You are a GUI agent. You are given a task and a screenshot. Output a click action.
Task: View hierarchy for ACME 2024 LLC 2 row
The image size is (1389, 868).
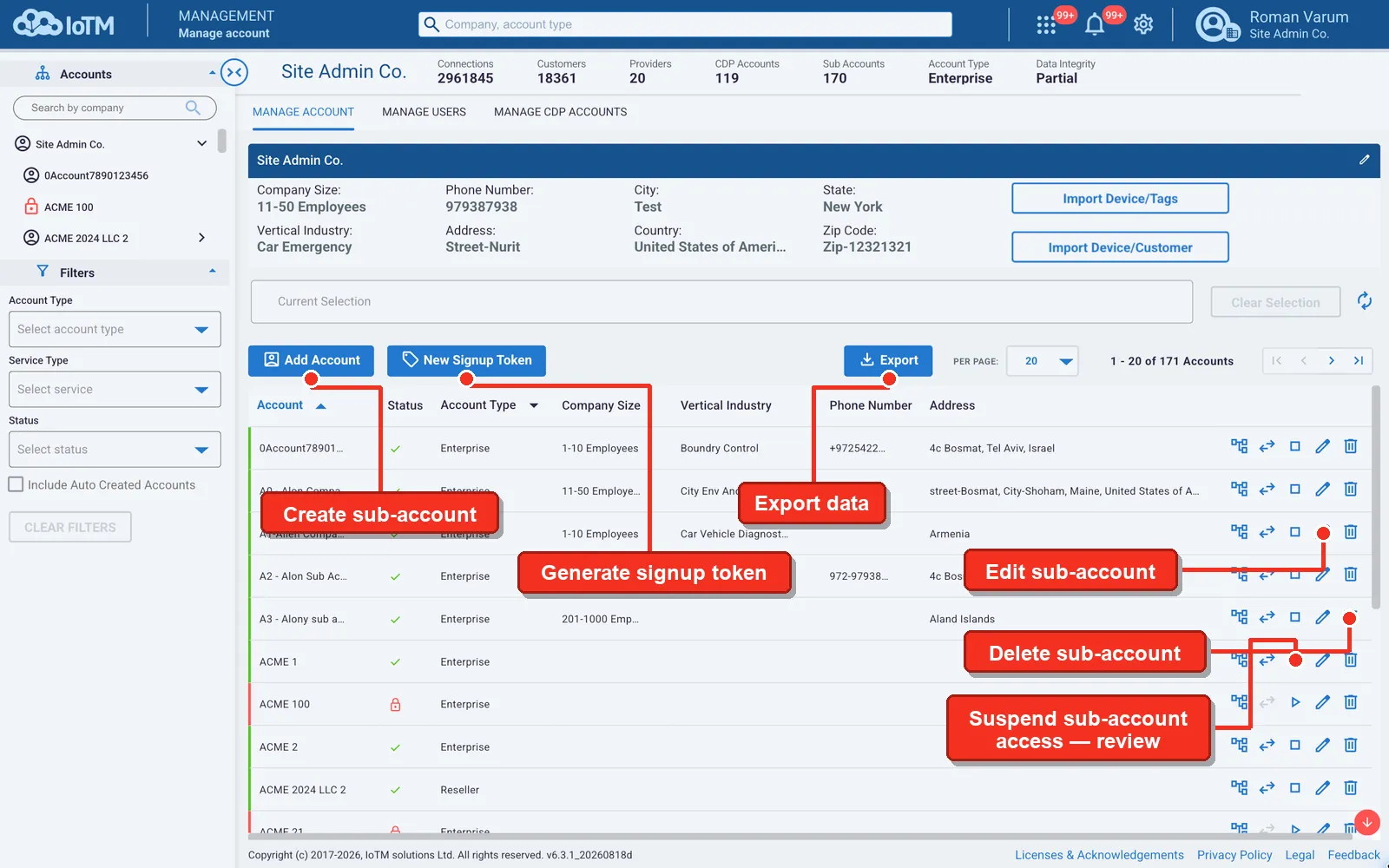coord(1239,787)
